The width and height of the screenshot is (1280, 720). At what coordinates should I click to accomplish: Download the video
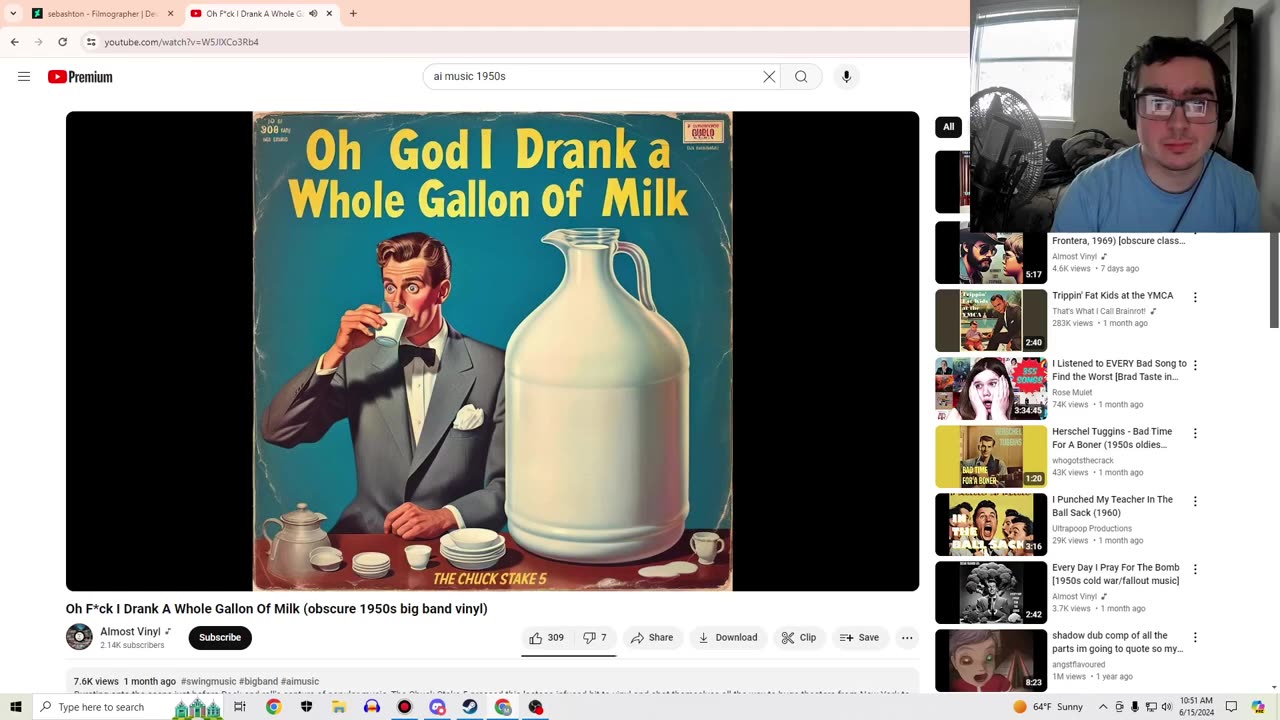click(728, 638)
